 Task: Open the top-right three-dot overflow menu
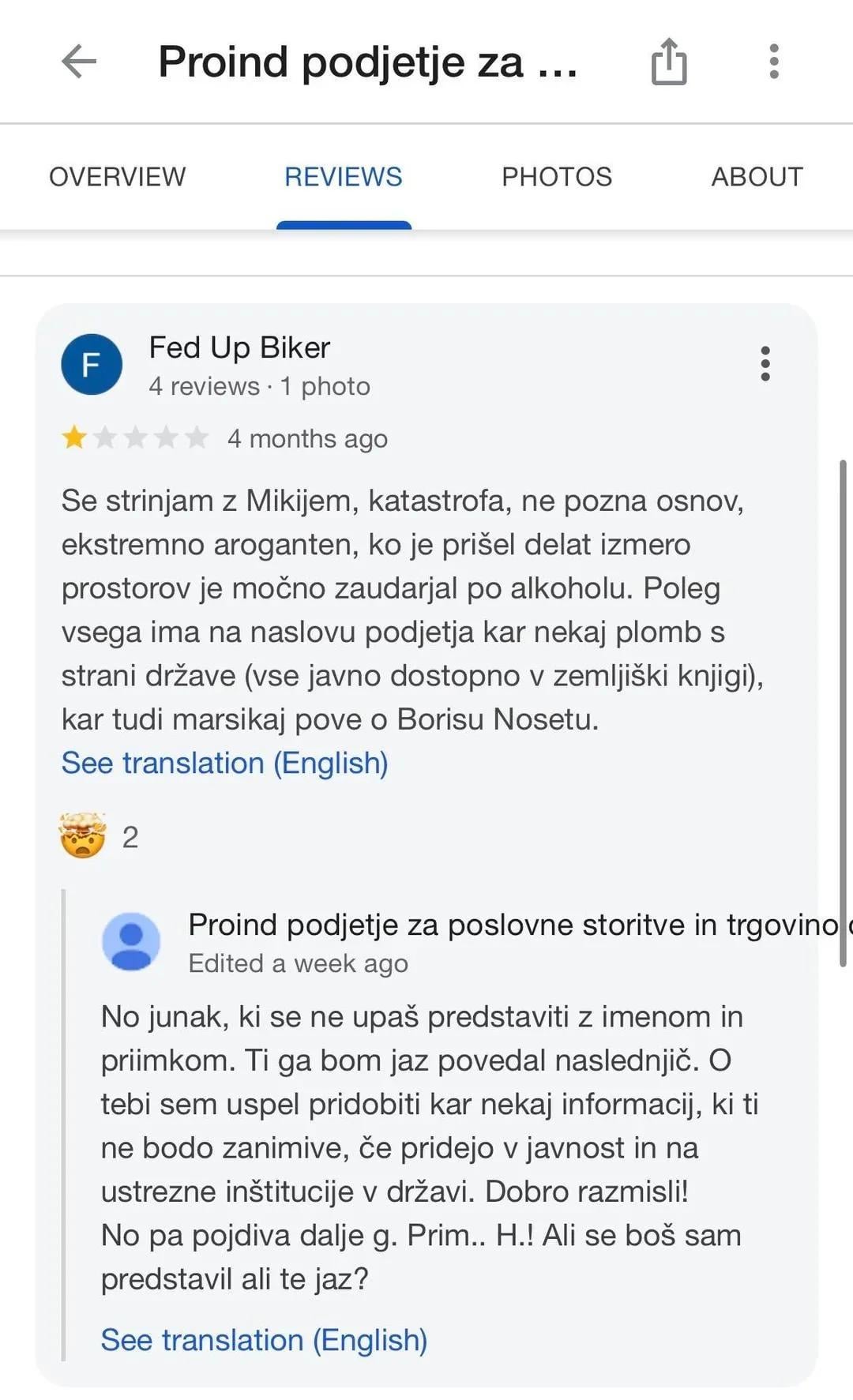[x=774, y=62]
